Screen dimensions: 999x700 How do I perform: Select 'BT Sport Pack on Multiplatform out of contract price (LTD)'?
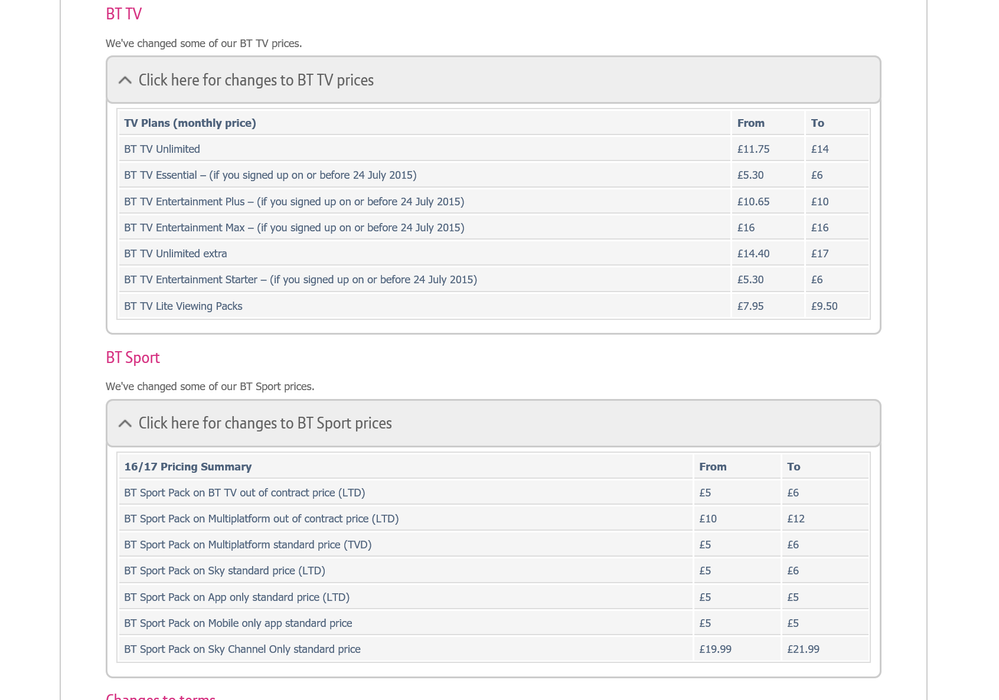(x=261, y=519)
